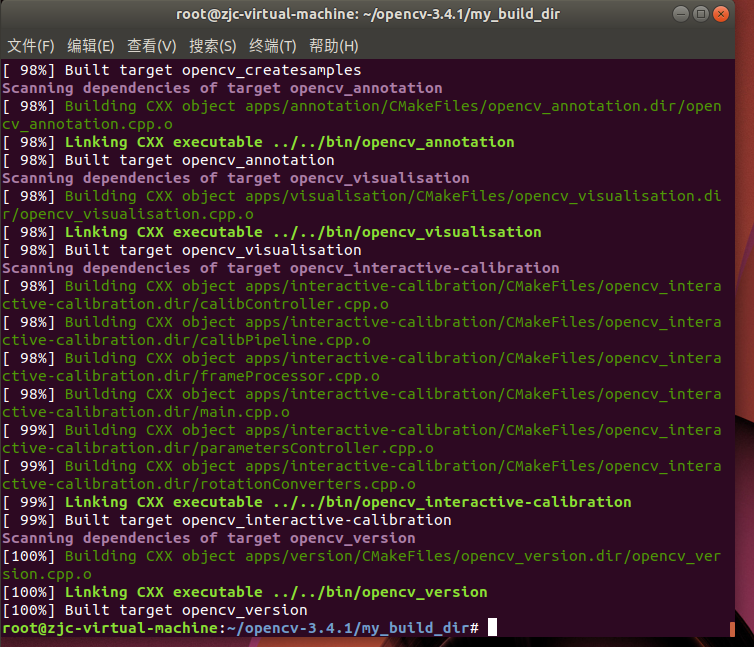Screen dimensions: 754x647
Task: Click the prompt 'root@zjc-virtual-machine'
Action: tap(111, 628)
